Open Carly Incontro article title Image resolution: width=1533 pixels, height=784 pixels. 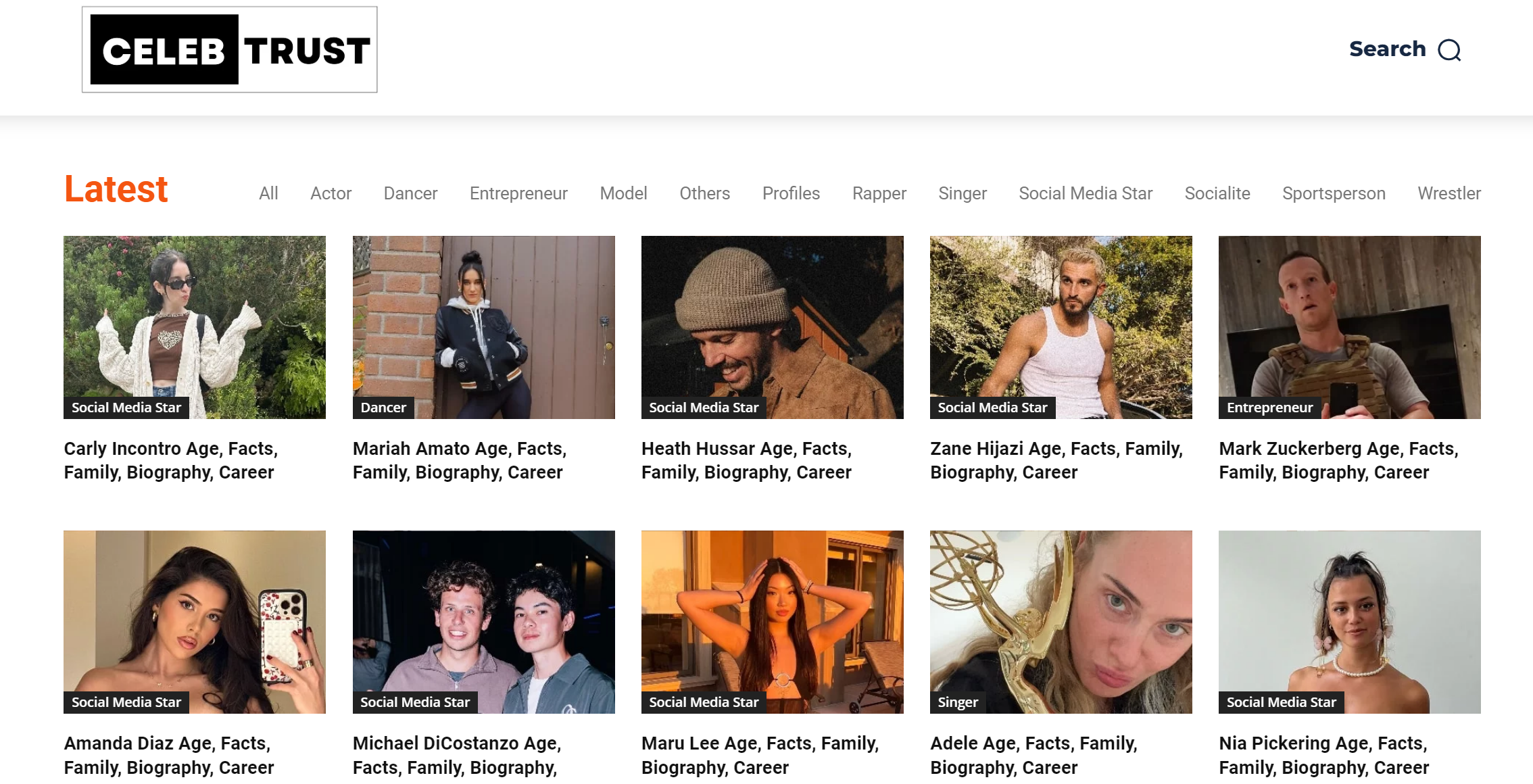pos(171,460)
